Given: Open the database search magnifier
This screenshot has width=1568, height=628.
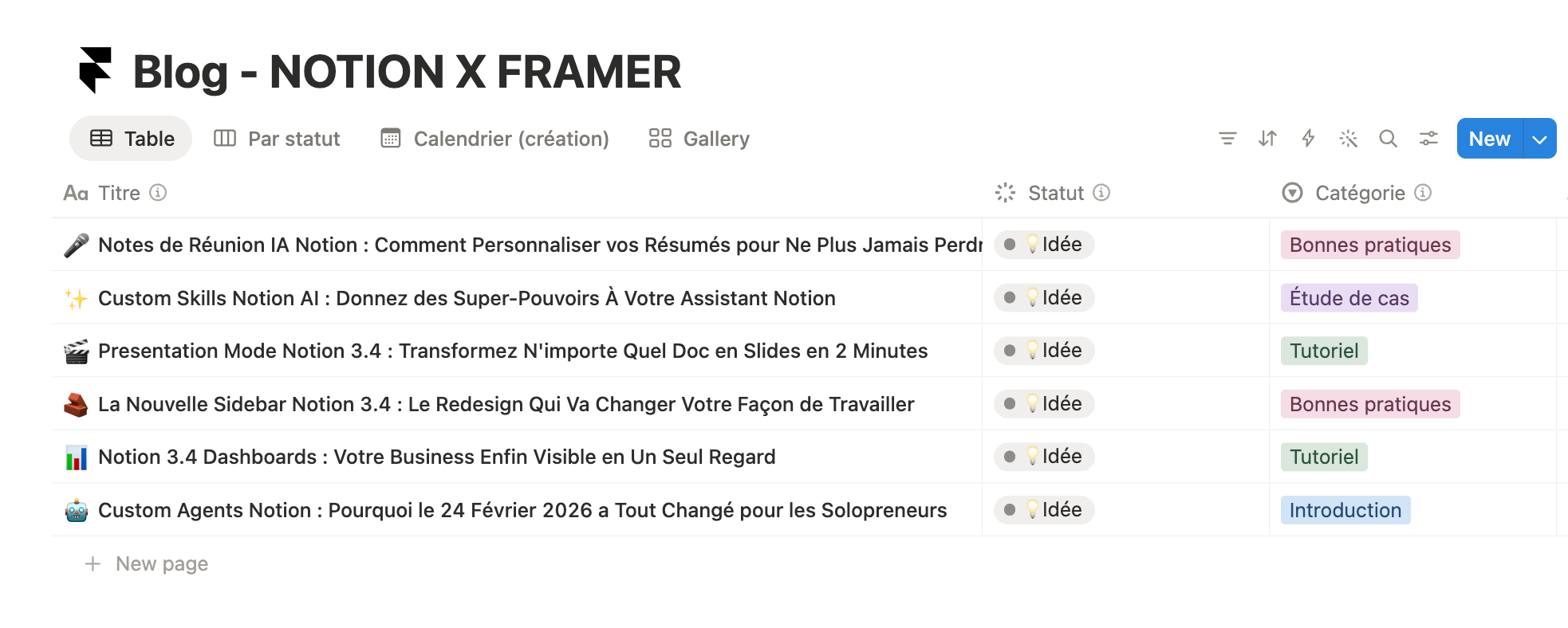Looking at the screenshot, I should 1388,139.
